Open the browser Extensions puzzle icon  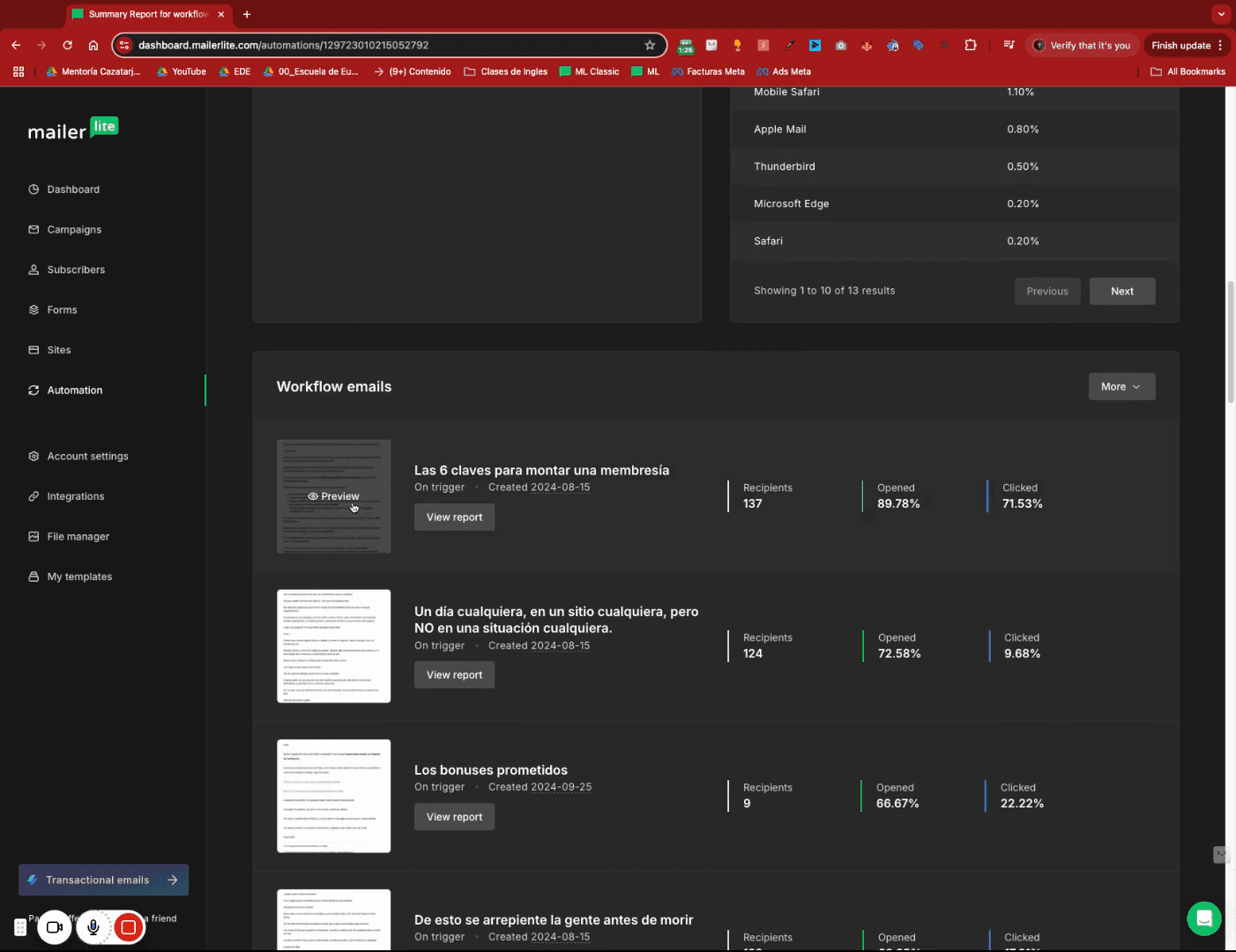pos(971,45)
